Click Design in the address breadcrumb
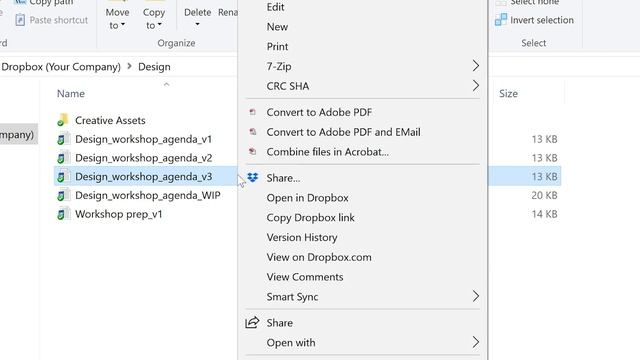Image resolution: width=640 pixels, height=360 pixels. click(154, 67)
